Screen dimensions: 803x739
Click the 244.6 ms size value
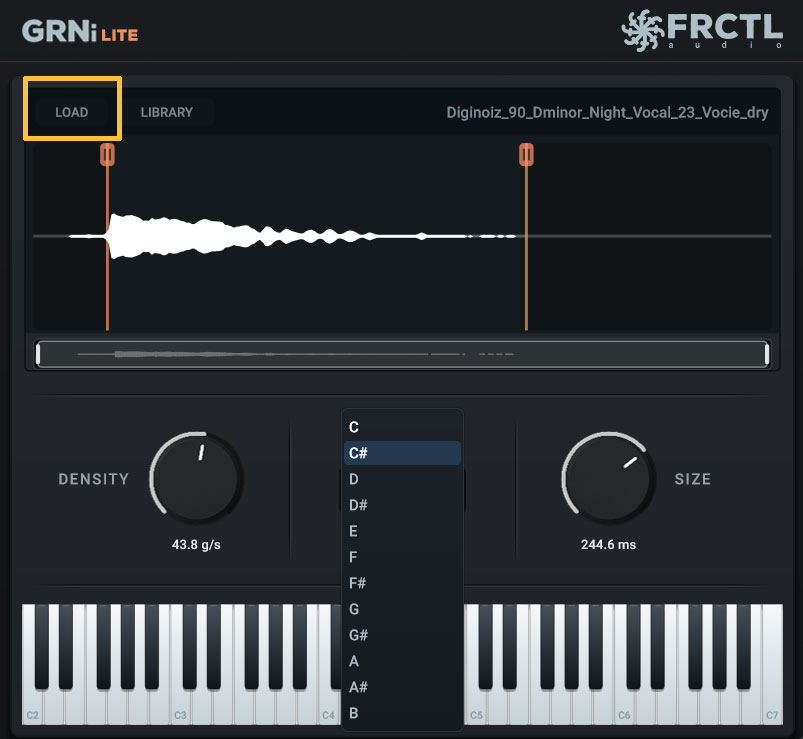[x=608, y=544]
